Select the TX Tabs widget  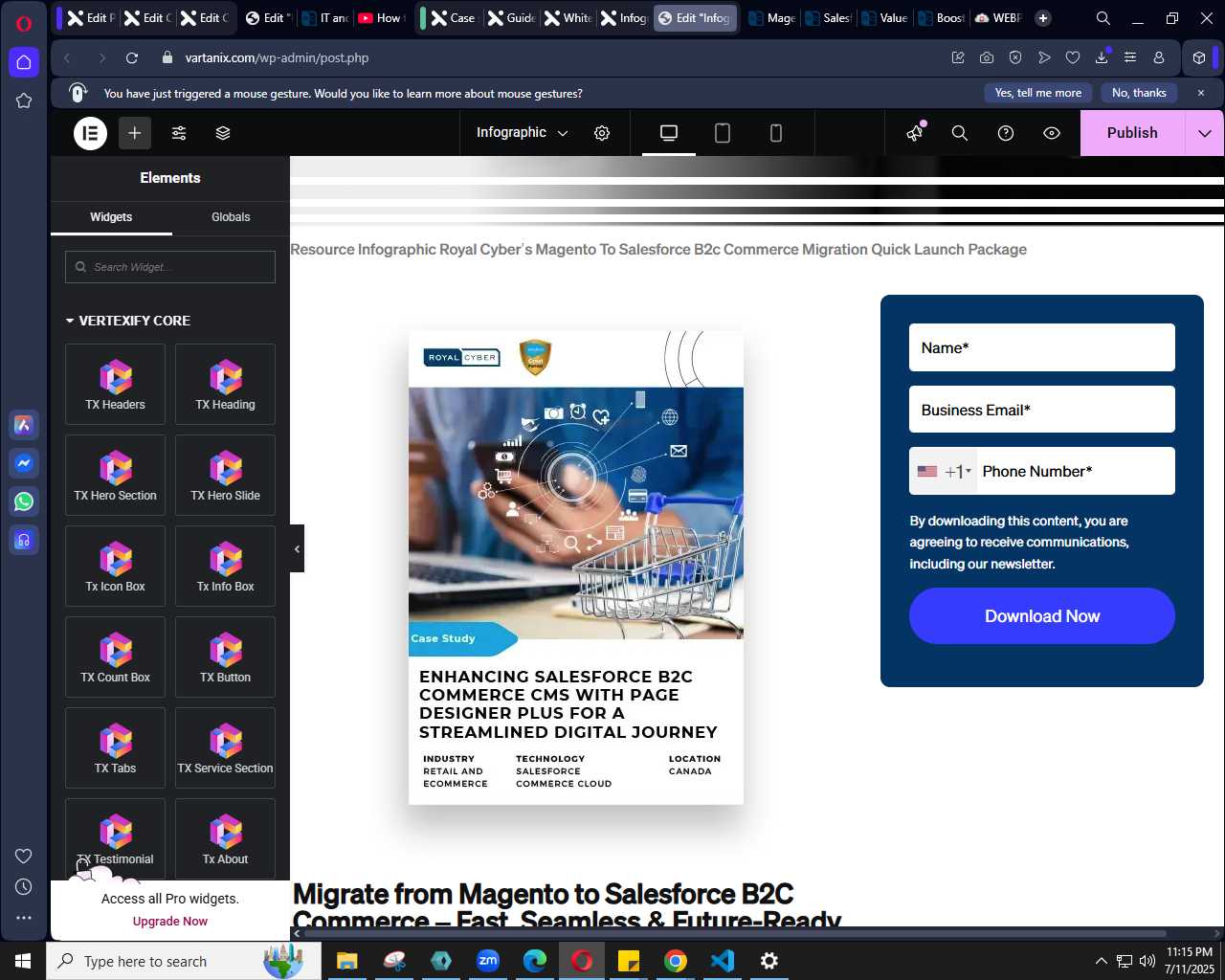[115, 747]
